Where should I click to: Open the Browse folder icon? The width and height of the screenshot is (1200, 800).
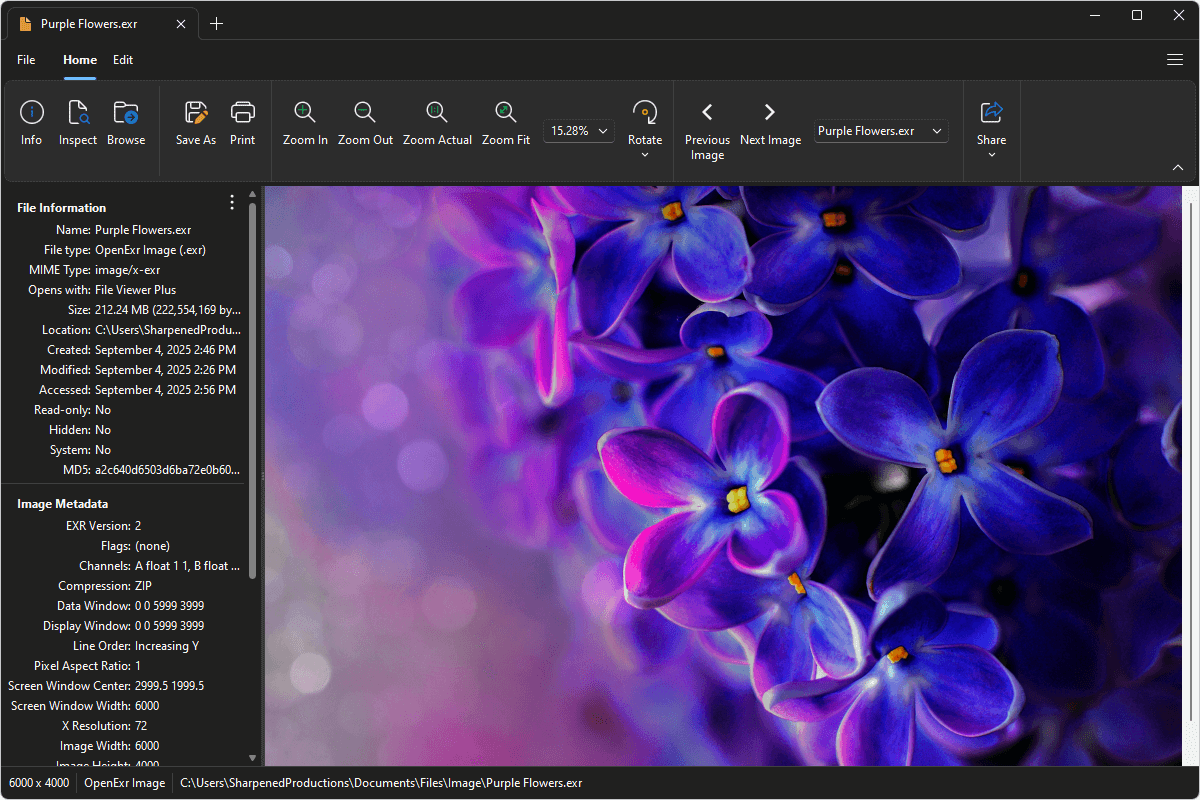coord(126,113)
